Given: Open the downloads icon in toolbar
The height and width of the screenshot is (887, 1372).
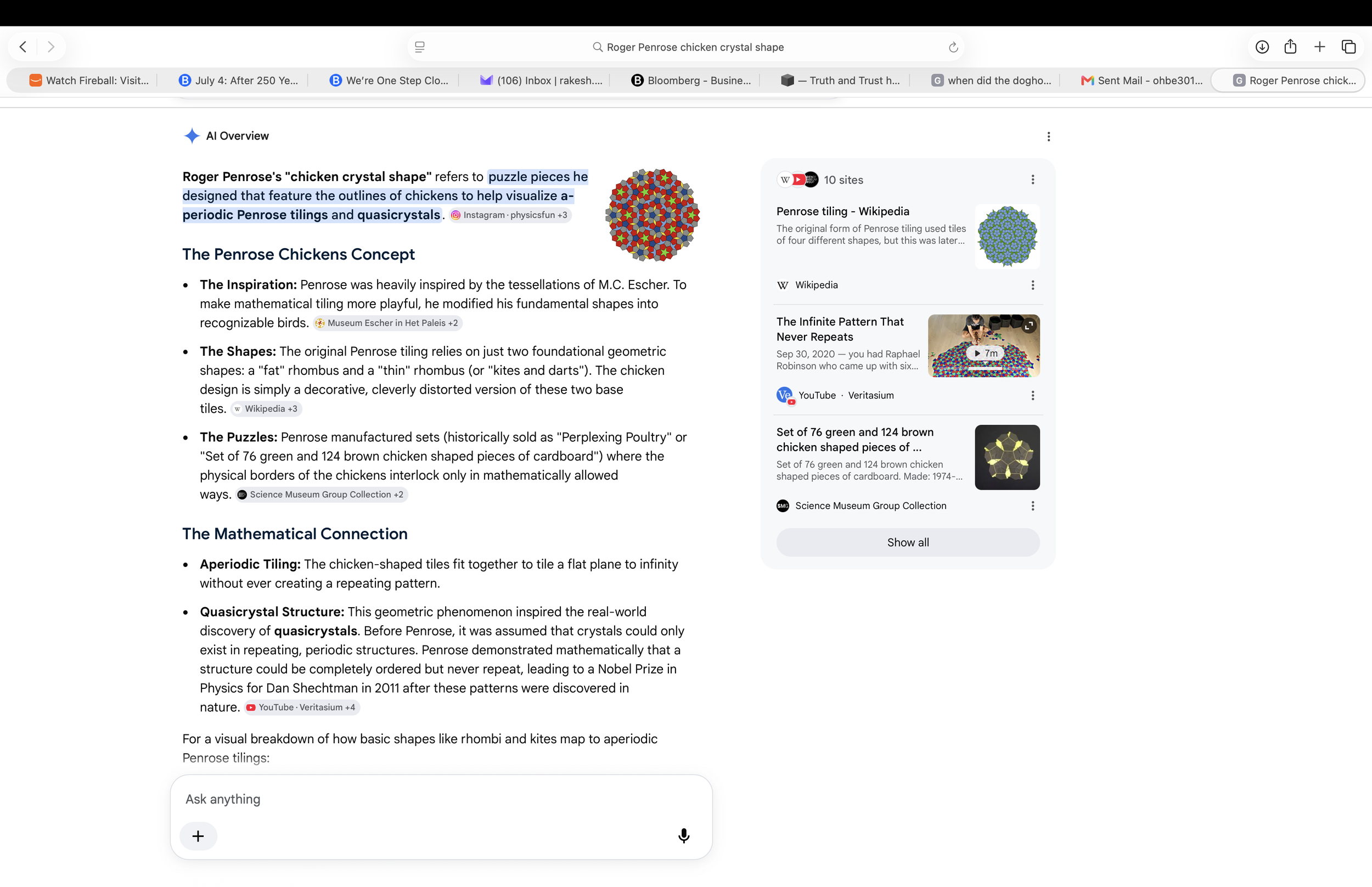Looking at the screenshot, I should pos(1262,47).
